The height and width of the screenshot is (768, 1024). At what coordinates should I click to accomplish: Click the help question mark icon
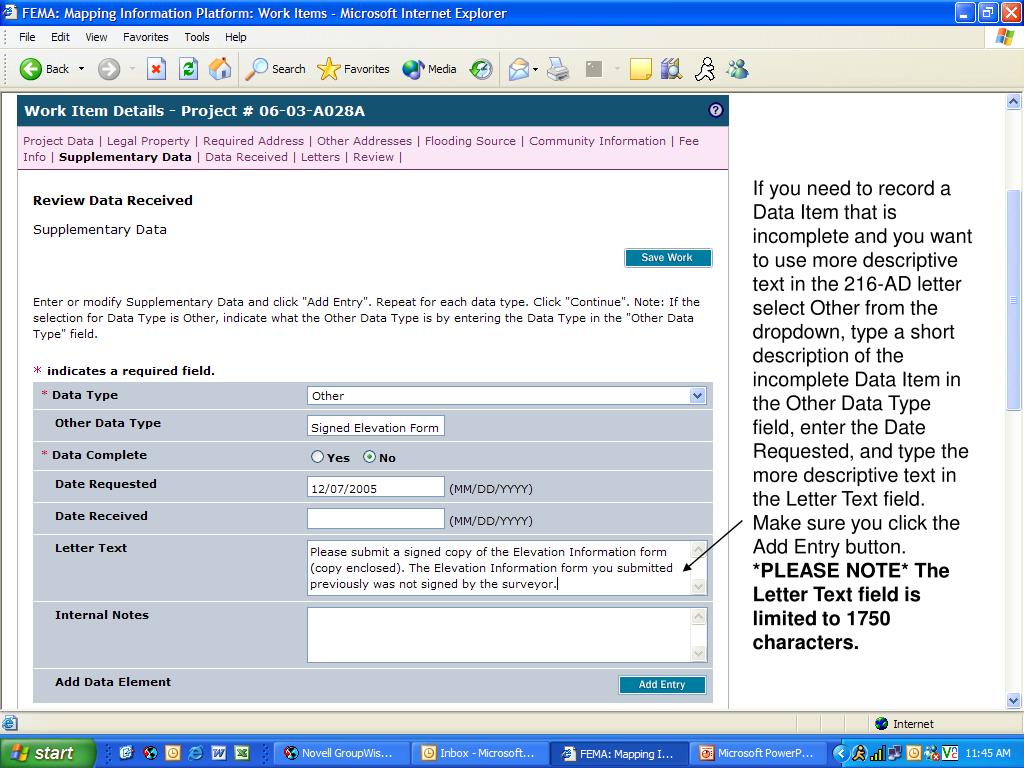[715, 110]
